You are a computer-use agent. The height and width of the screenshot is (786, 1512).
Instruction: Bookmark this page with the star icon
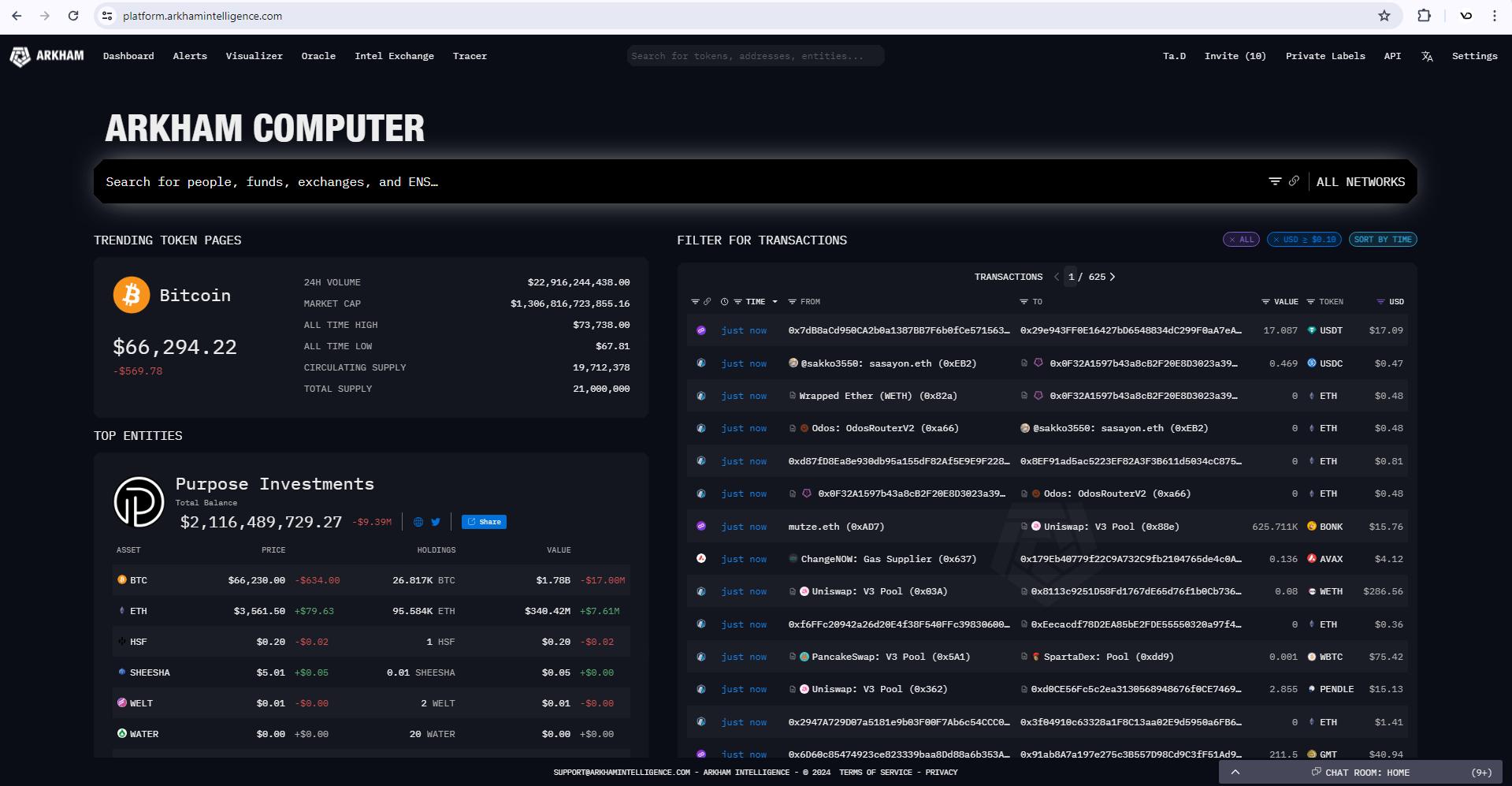tap(1384, 16)
